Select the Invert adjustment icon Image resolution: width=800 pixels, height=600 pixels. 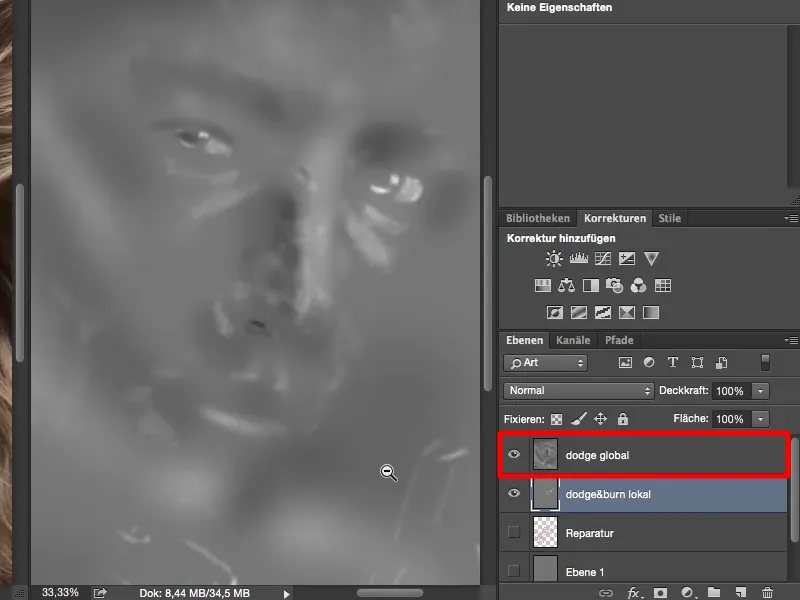(x=552, y=311)
